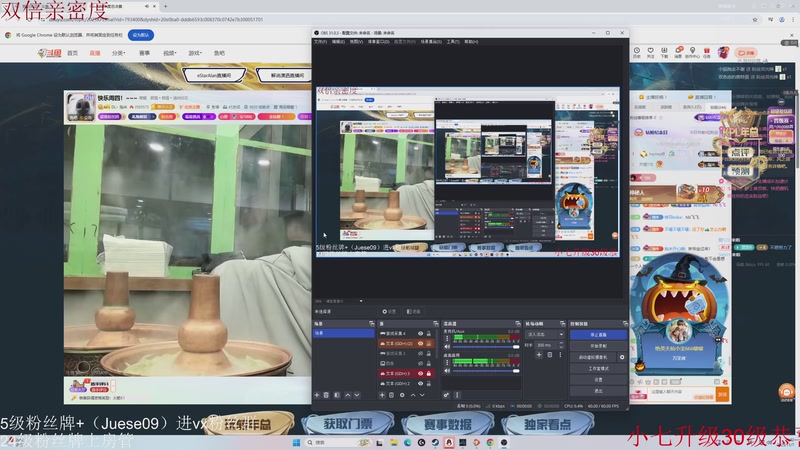Go to 赛事 tab on the website

144,53
